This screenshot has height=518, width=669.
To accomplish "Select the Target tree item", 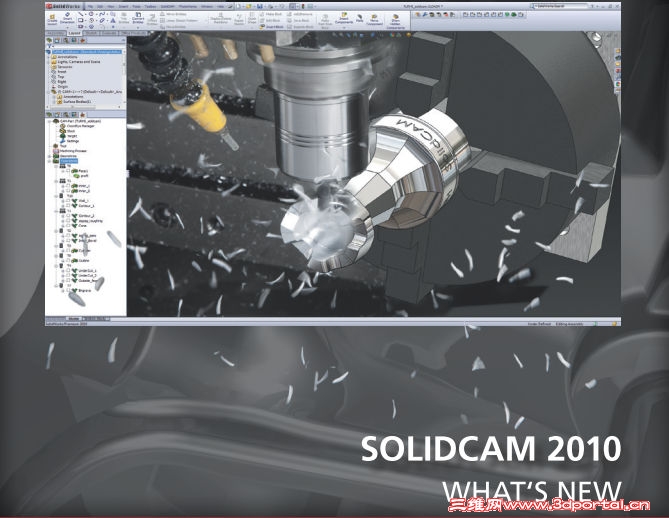I will tap(68, 136).
